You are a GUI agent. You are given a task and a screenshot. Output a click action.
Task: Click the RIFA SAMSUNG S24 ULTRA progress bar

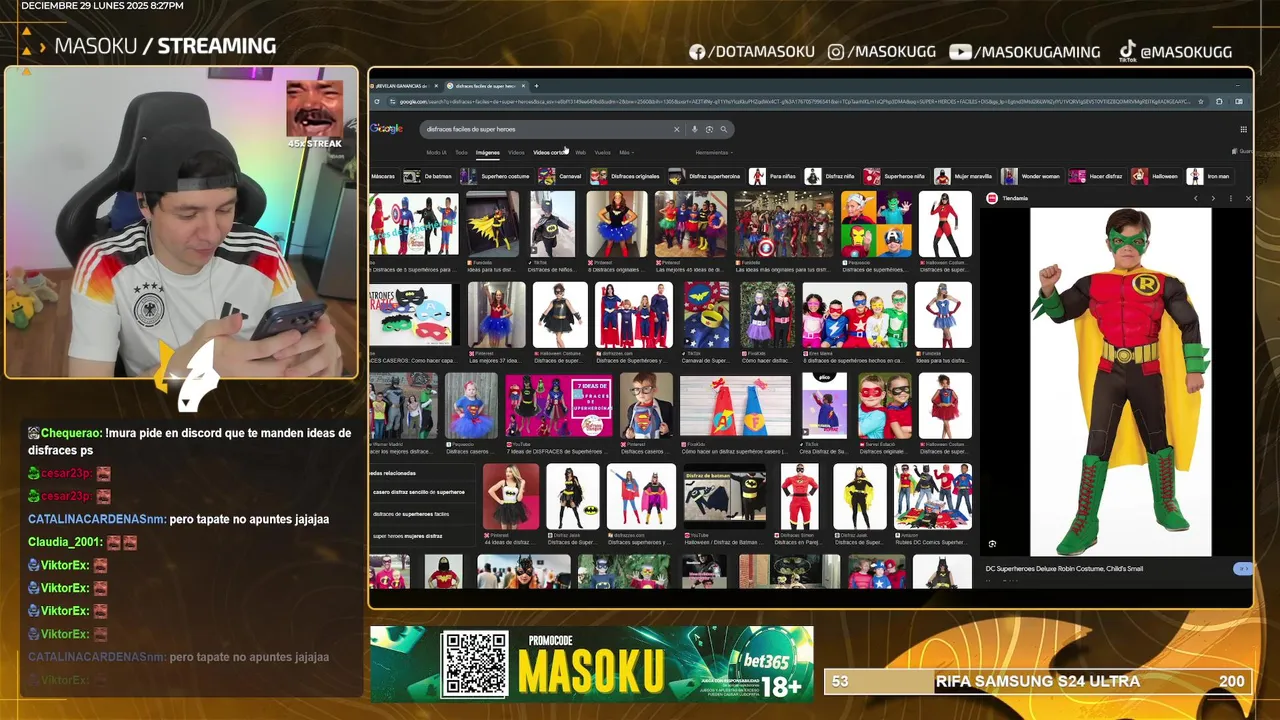coord(1037,681)
